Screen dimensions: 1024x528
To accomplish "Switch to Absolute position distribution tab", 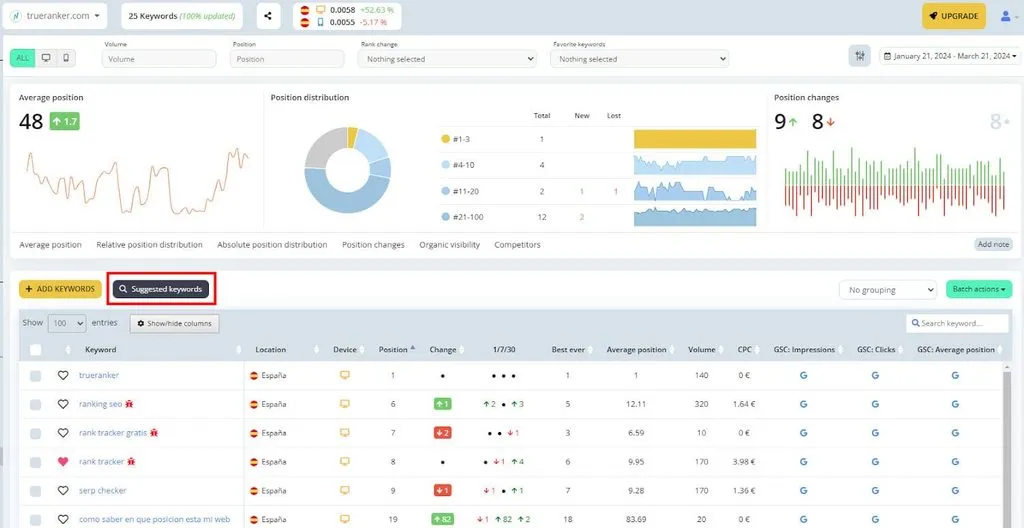I will point(272,244).
